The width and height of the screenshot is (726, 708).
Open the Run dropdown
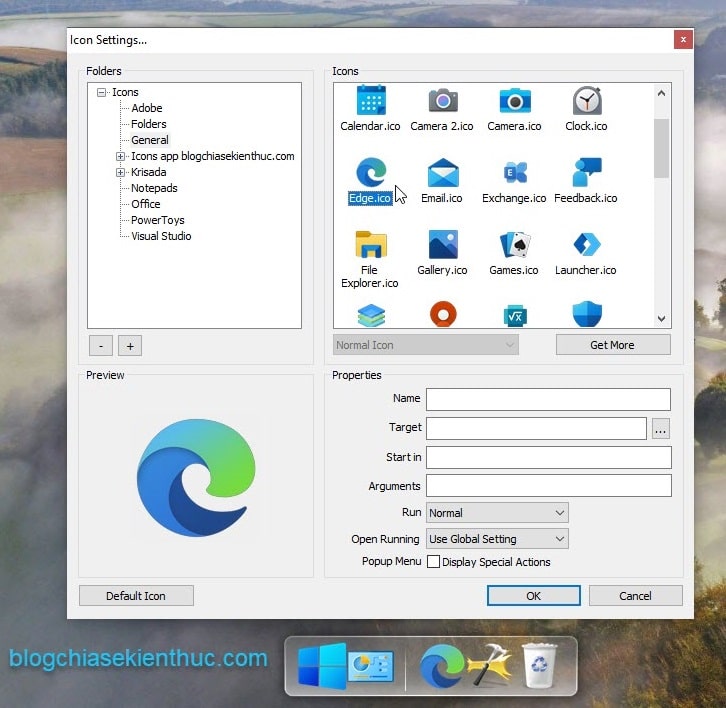(497, 513)
